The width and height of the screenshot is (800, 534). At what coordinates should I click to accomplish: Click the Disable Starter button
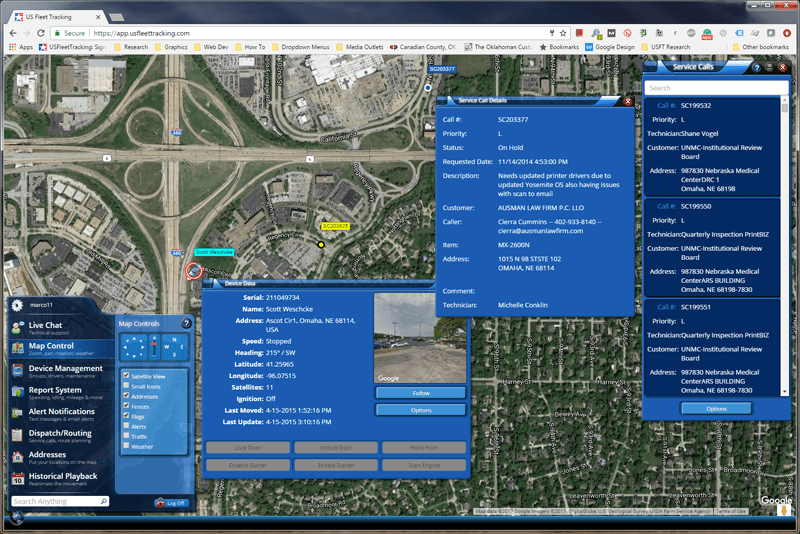(x=248, y=465)
